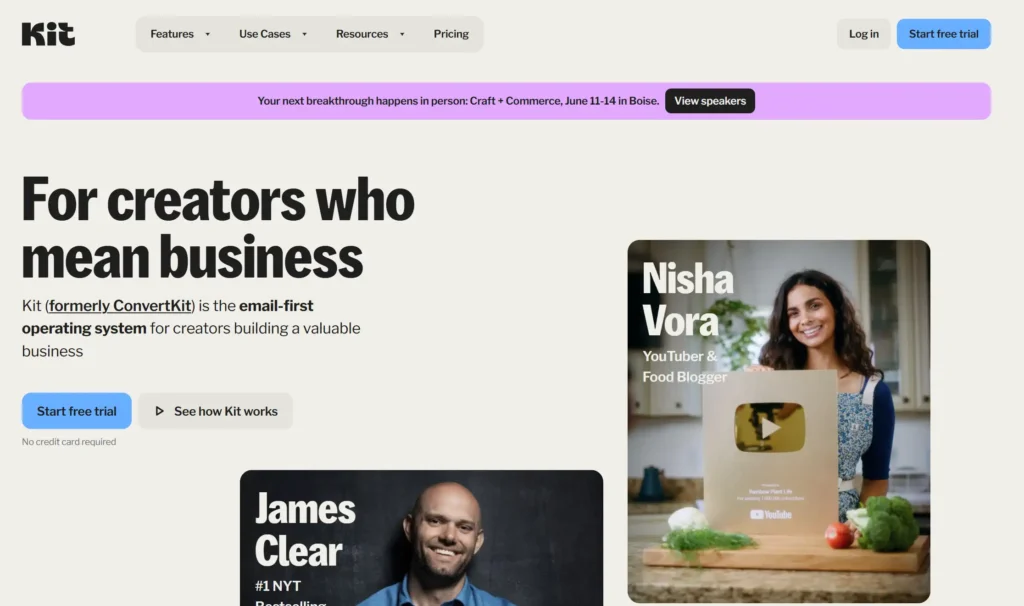
Task: Click the hero Start free trial button
Action: [76, 411]
